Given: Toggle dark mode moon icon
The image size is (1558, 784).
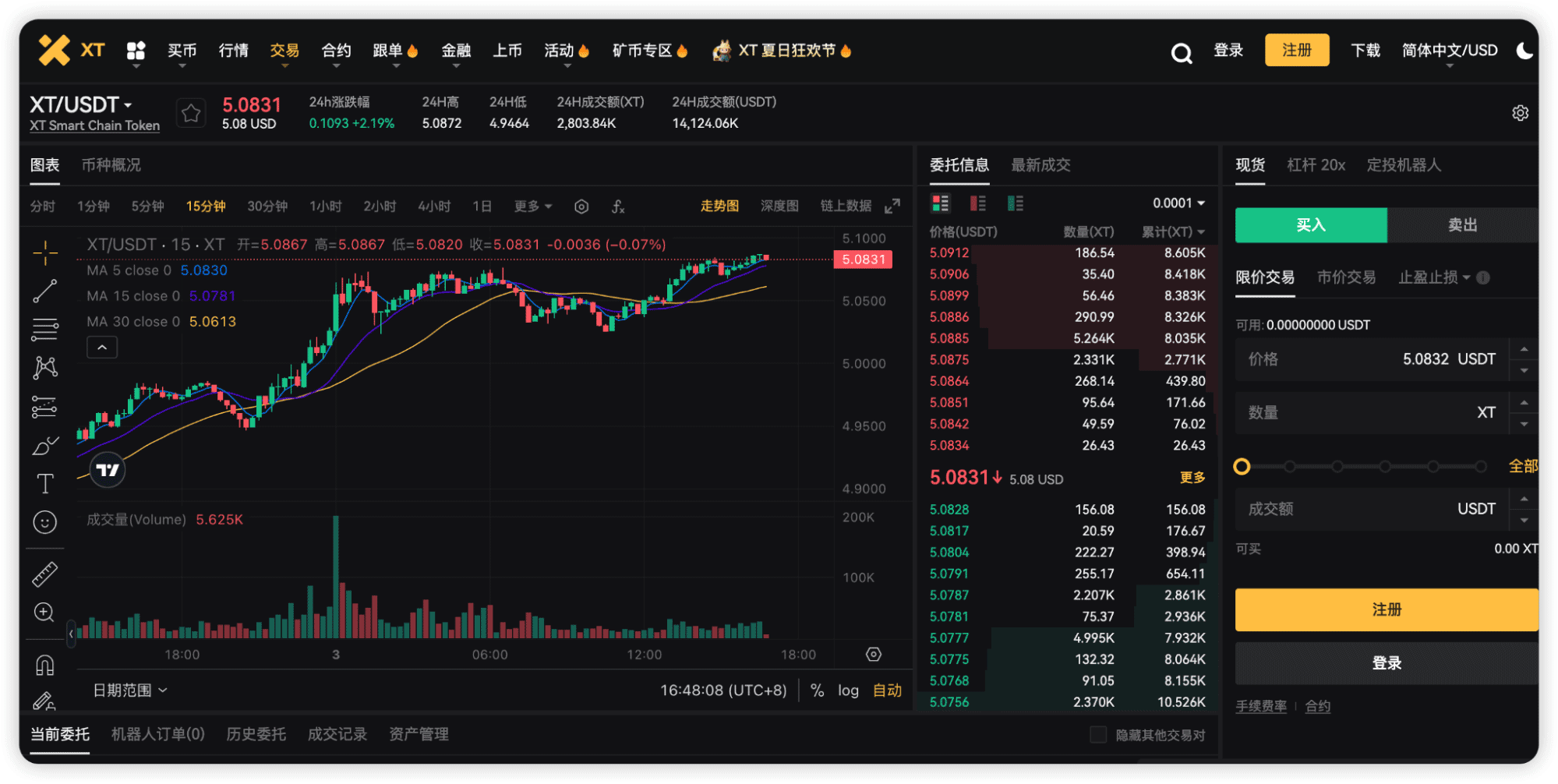Looking at the screenshot, I should 1524,51.
